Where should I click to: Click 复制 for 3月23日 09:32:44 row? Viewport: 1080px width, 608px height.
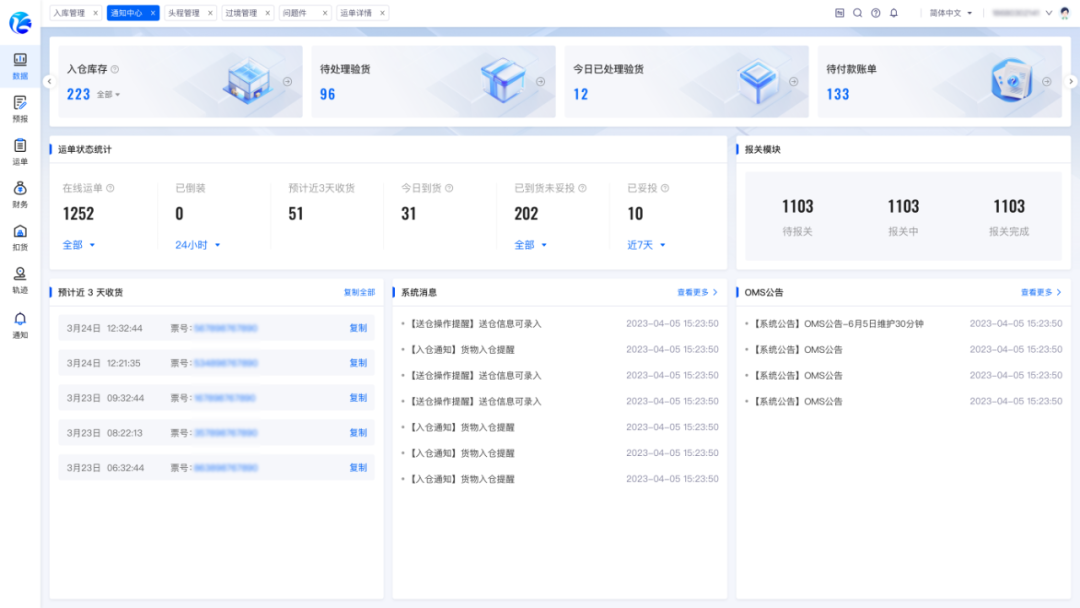pyautogui.click(x=358, y=398)
